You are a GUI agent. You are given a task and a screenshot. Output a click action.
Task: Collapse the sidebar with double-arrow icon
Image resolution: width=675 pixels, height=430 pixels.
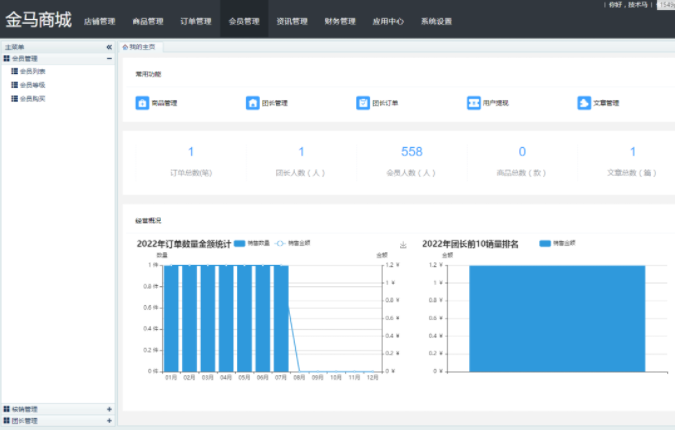(109, 47)
